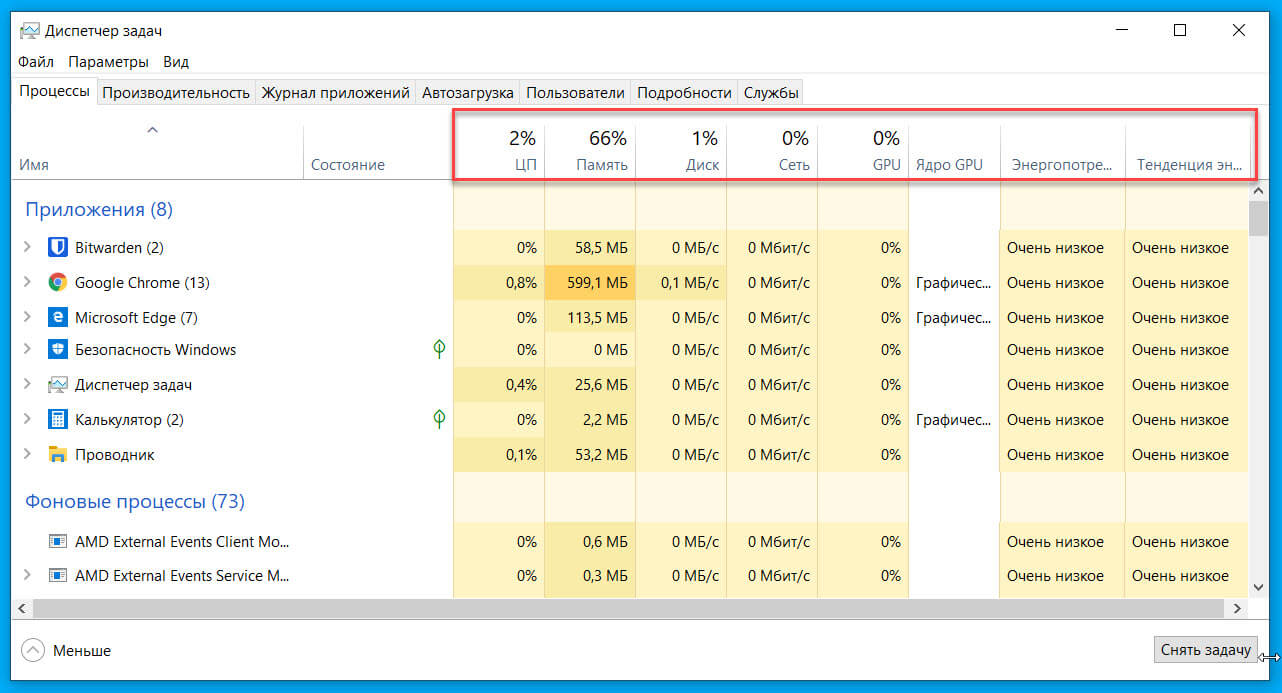Expand the Microsoft Edge process group
The width and height of the screenshot is (1282, 693).
25,317
